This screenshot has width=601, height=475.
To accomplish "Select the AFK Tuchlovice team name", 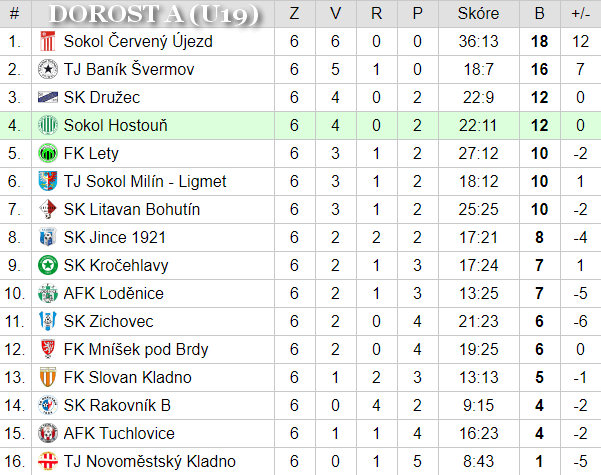I will (119, 433).
